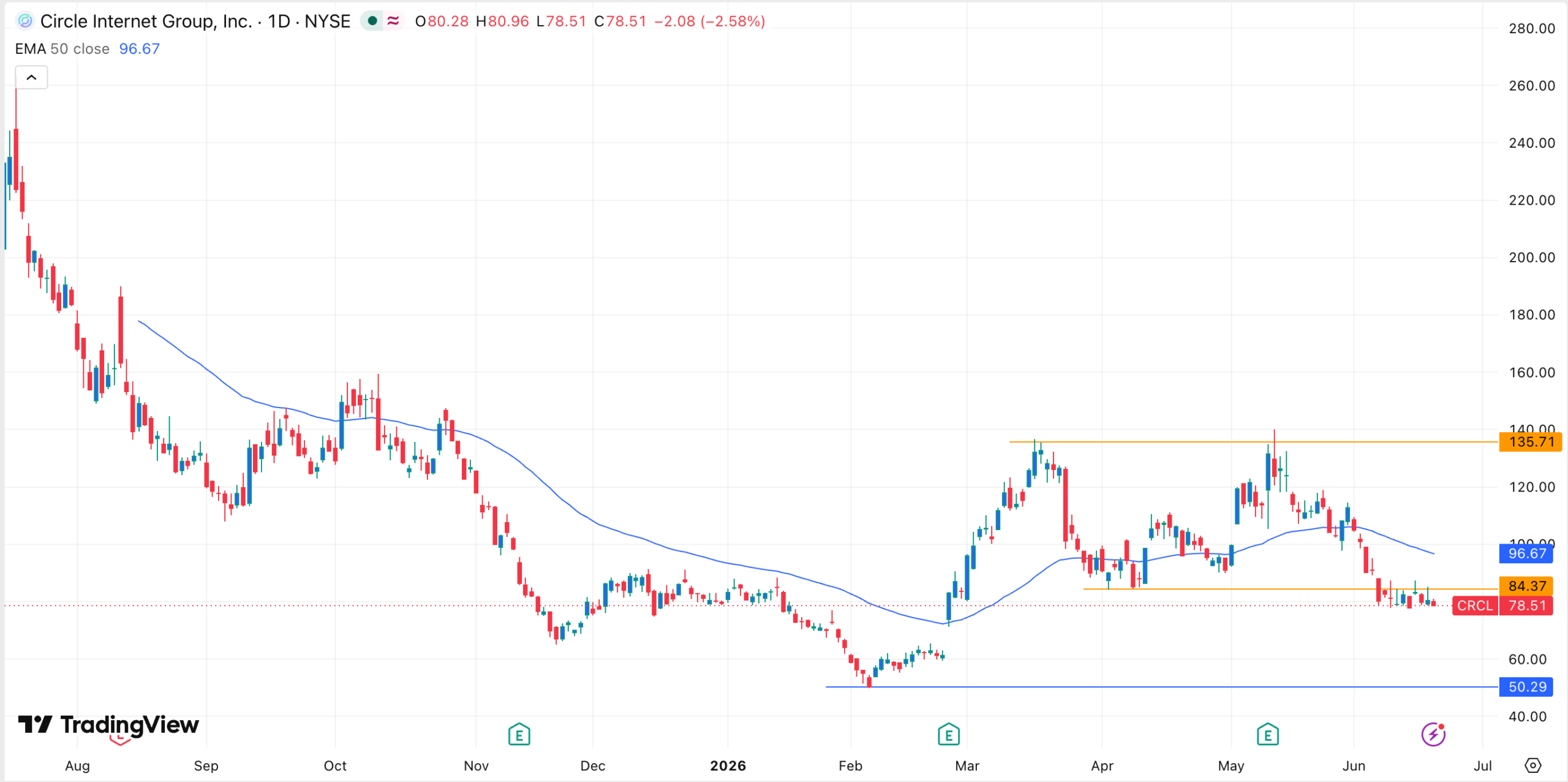Image resolution: width=1568 pixels, height=782 pixels.
Task: Click the open price O80.28 value
Action: click(x=442, y=21)
